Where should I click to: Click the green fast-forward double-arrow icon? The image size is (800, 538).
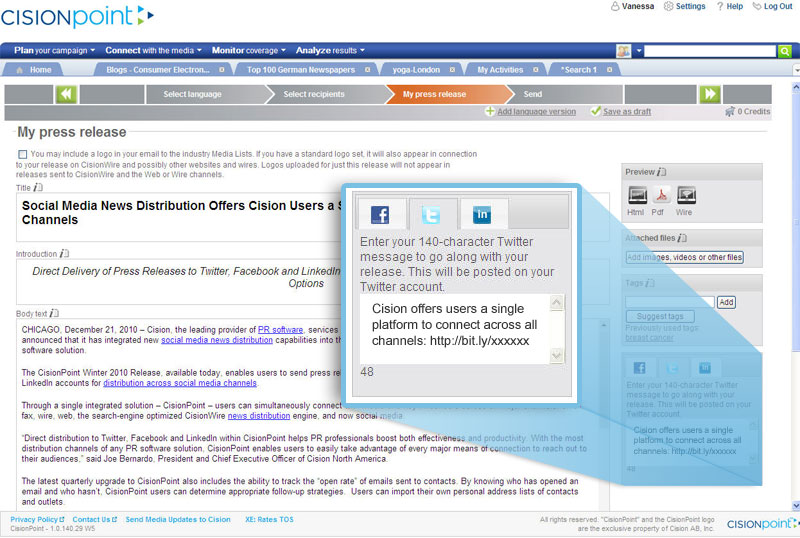(710, 94)
